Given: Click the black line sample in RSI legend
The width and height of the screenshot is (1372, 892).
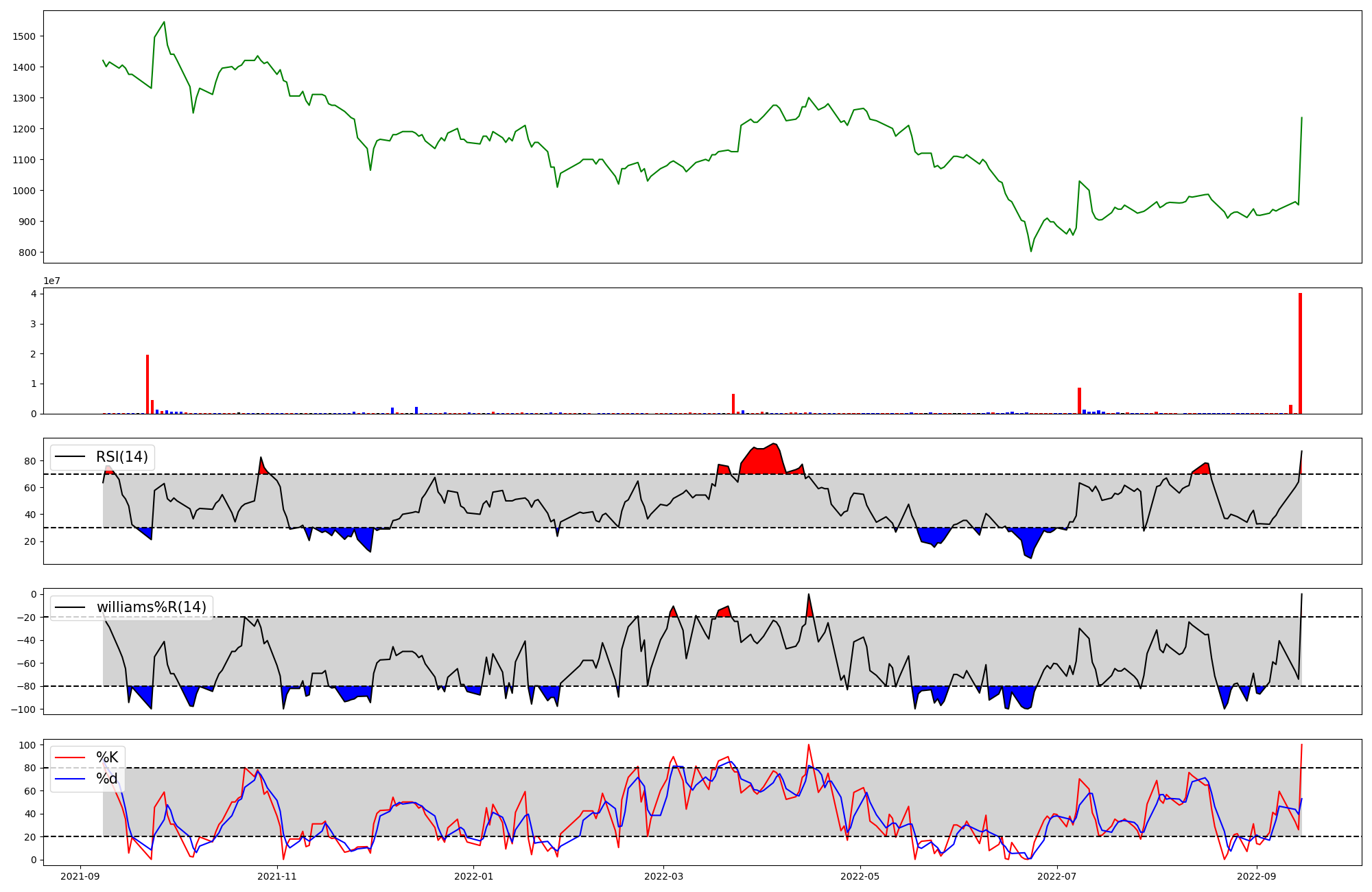Looking at the screenshot, I should (x=70, y=457).
